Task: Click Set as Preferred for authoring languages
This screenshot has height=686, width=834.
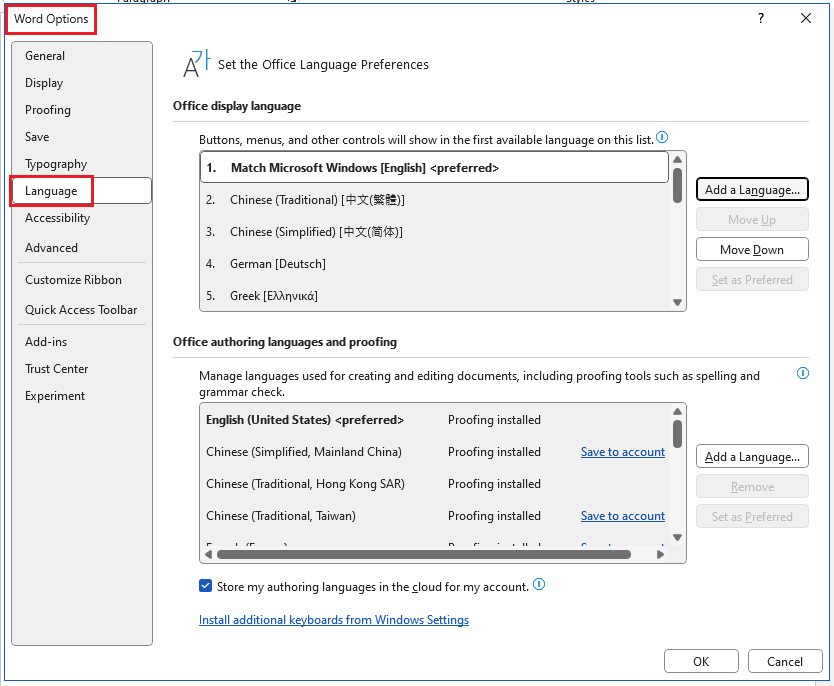Action: click(752, 516)
